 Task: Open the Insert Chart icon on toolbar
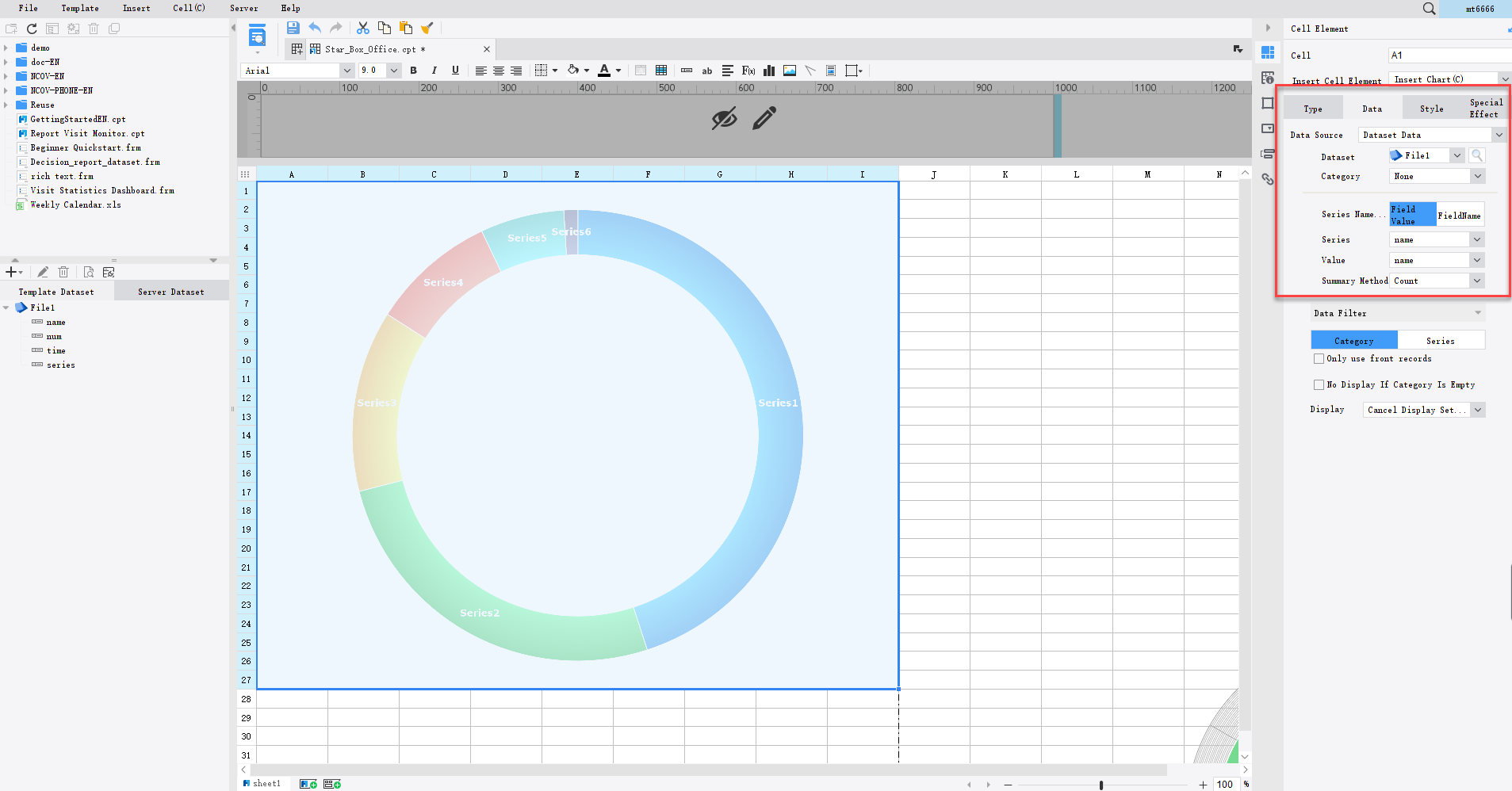pos(768,71)
